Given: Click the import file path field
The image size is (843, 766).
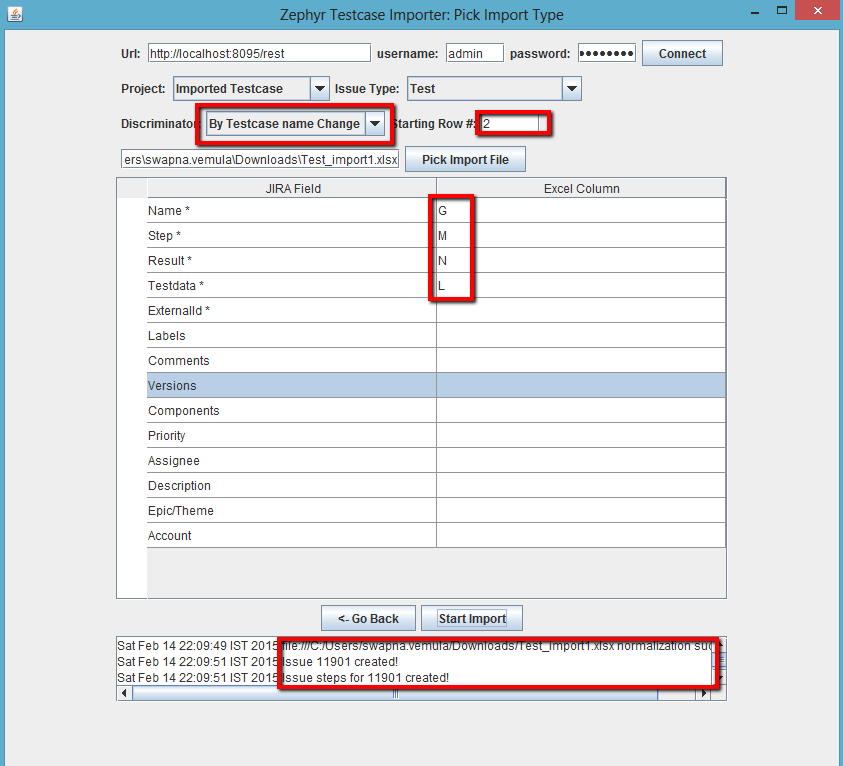Looking at the screenshot, I should (260, 159).
